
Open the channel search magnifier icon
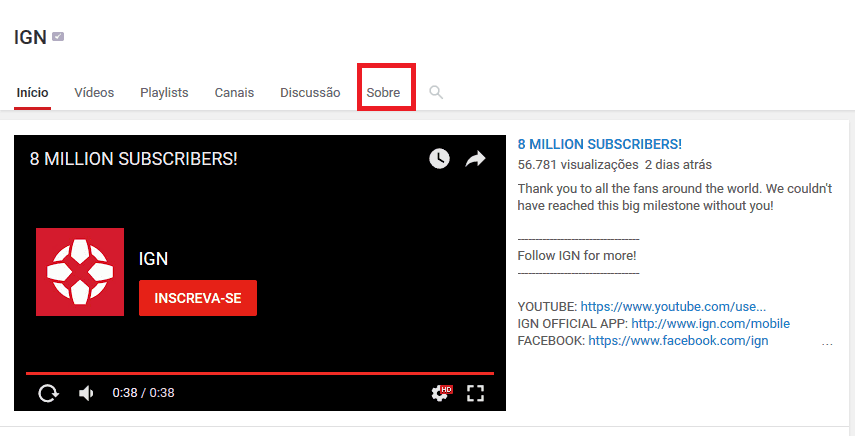436,92
